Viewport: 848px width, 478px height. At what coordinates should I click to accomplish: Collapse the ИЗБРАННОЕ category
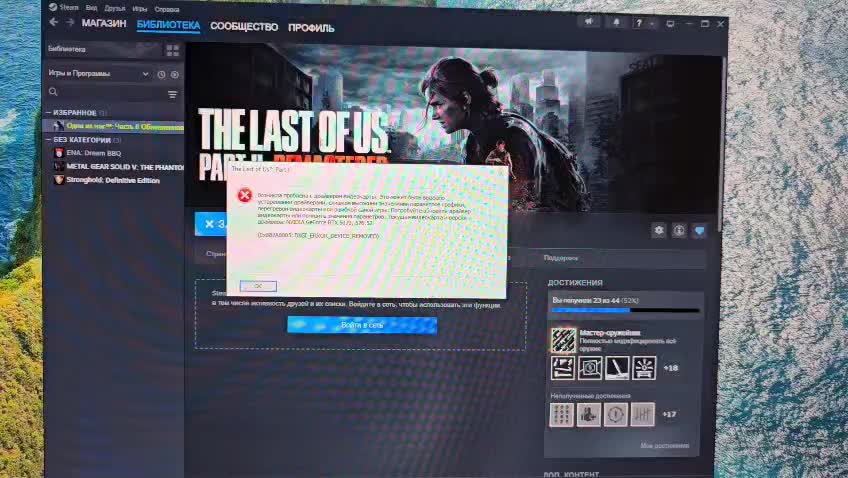pyautogui.click(x=48, y=112)
